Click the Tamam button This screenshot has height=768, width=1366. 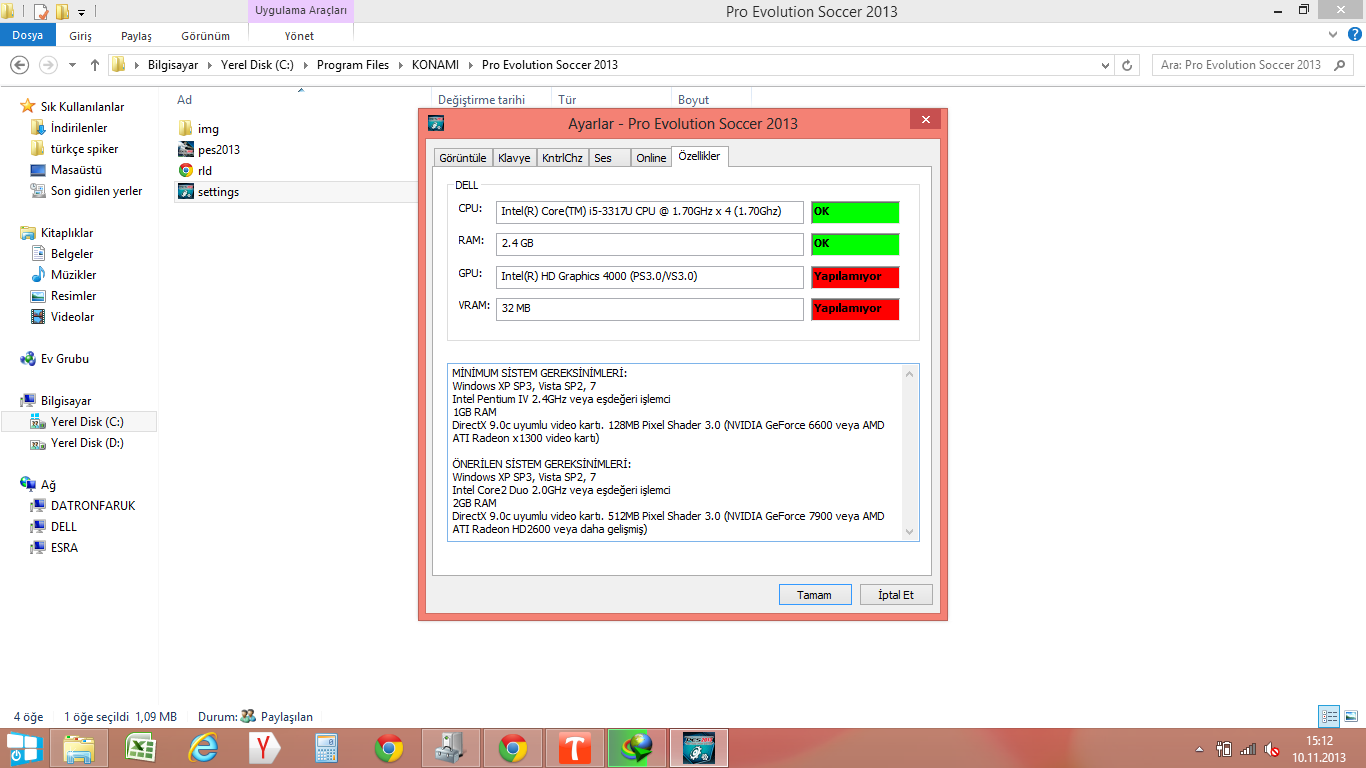[814, 595]
